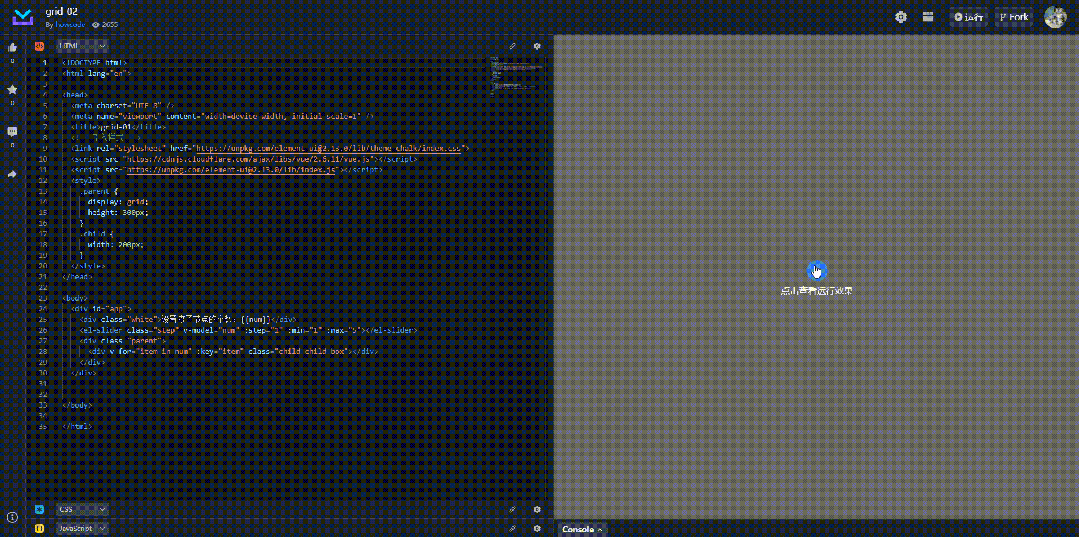Screen dimensions: 1079x537
Task: Click the project title grid 02
Action: tap(62, 12)
